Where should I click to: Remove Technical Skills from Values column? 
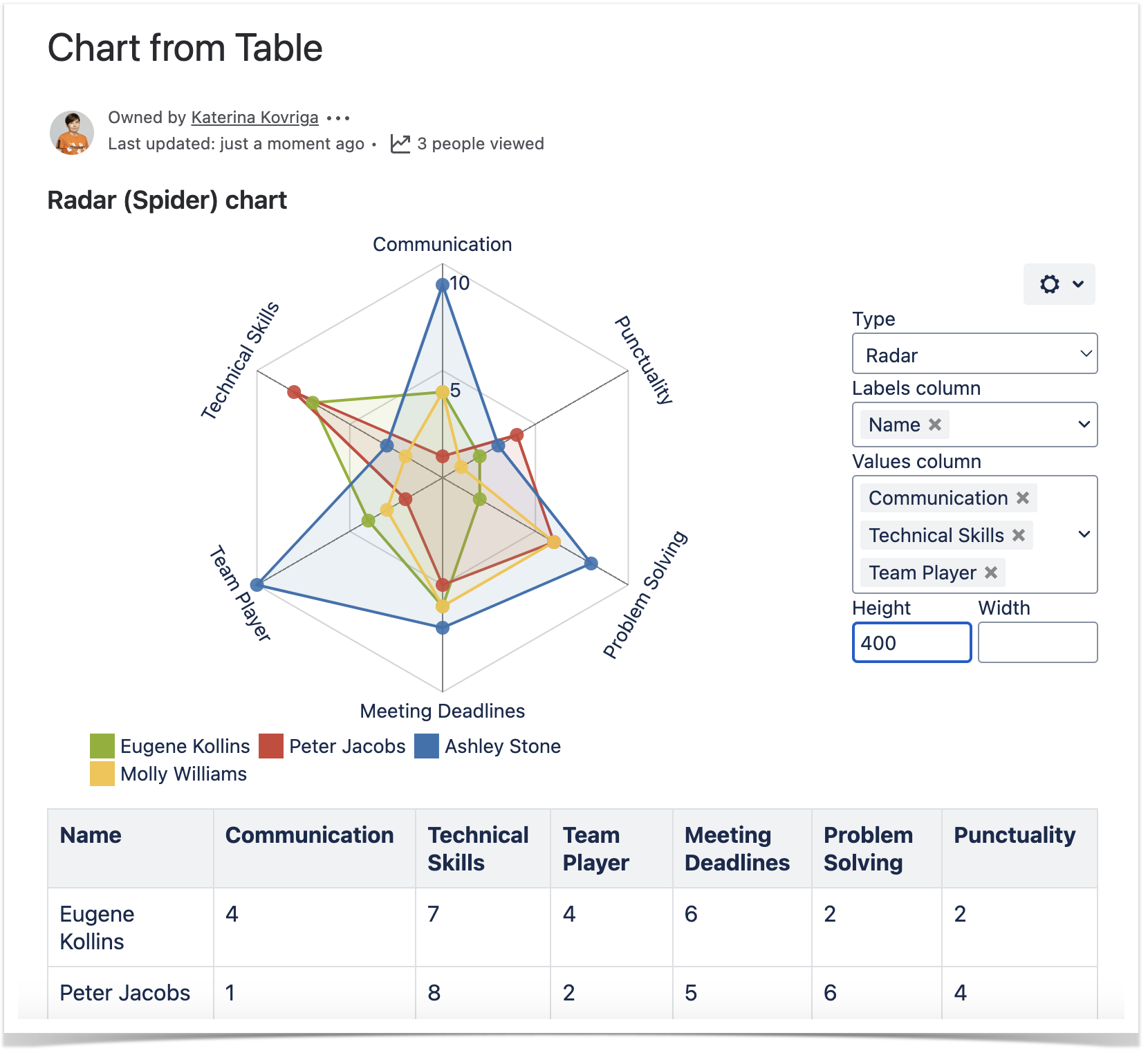1019,535
